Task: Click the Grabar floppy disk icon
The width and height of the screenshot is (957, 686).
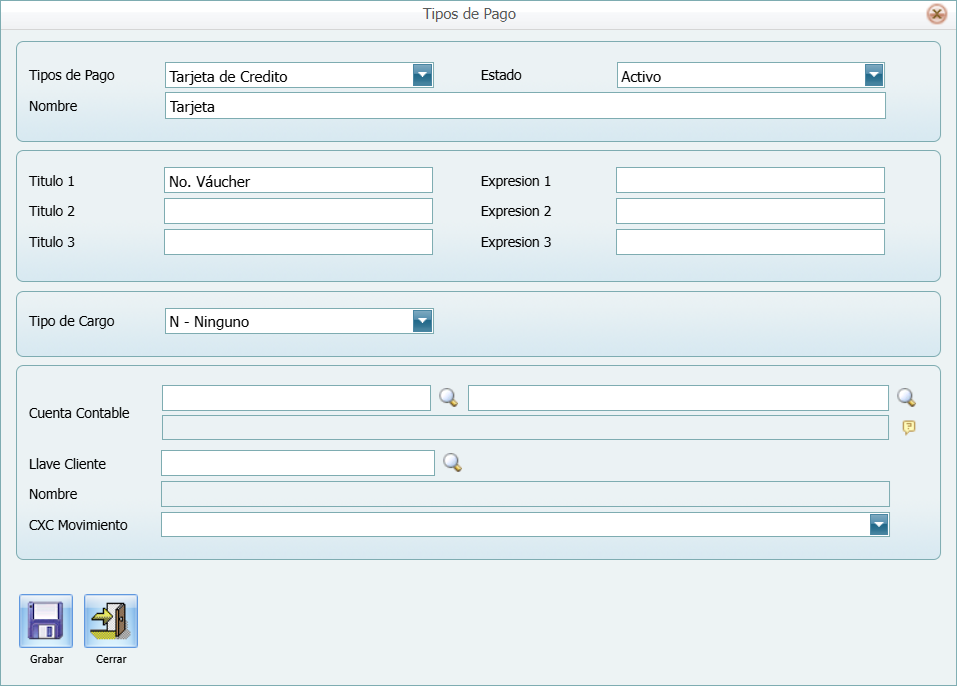Action: coord(46,621)
